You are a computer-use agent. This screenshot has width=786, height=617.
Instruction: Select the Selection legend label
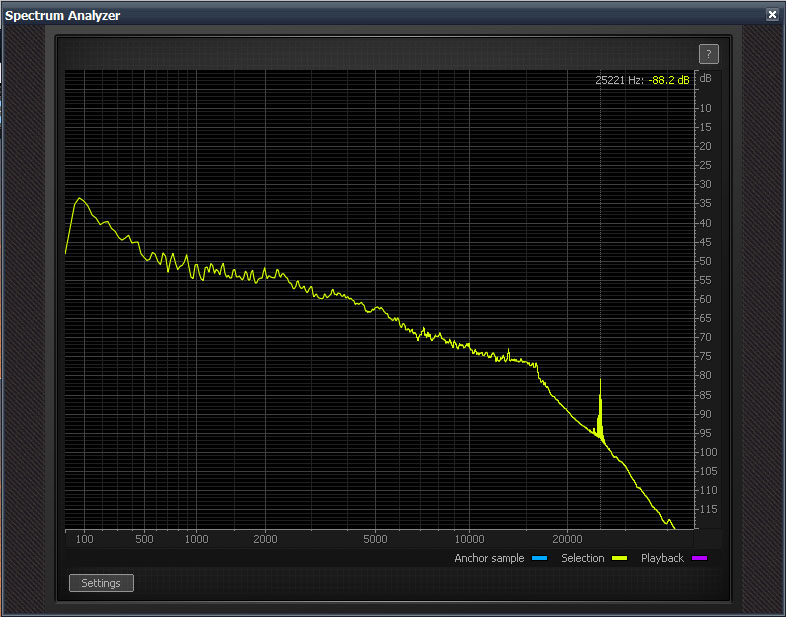click(x=582, y=558)
